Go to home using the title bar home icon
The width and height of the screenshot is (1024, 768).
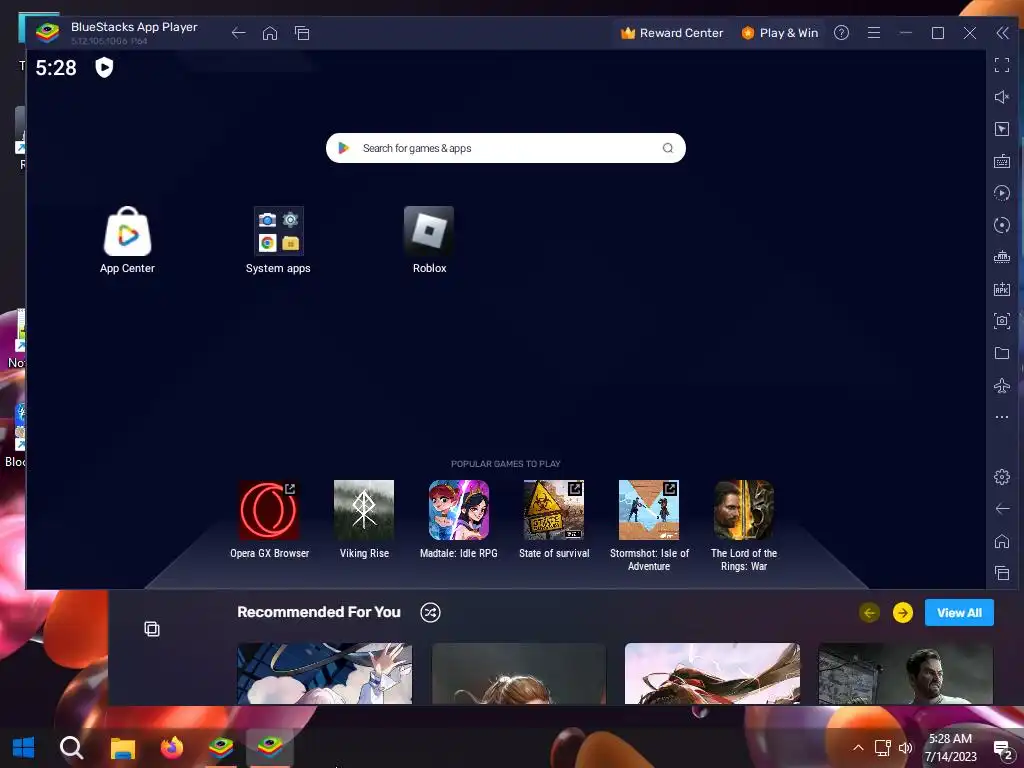coord(270,33)
